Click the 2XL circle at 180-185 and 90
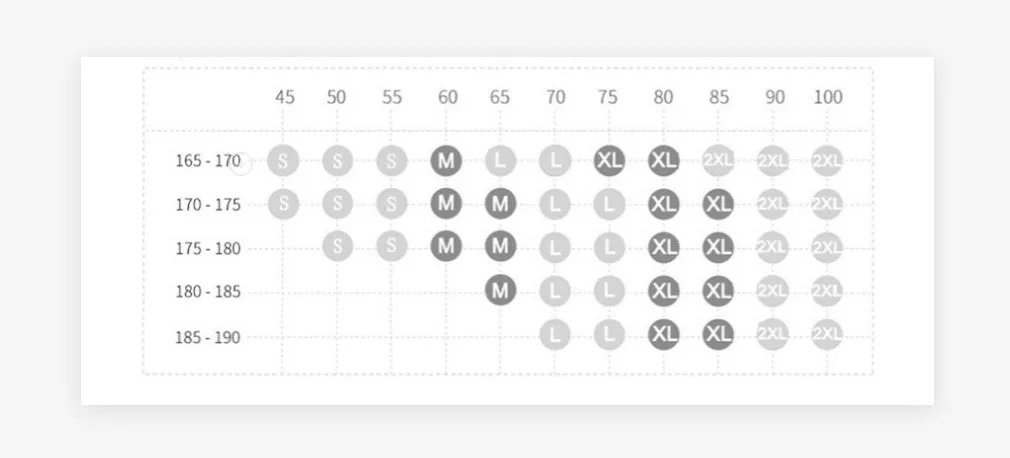Image resolution: width=1010 pixels, height=458 pixels. (772, 291)
